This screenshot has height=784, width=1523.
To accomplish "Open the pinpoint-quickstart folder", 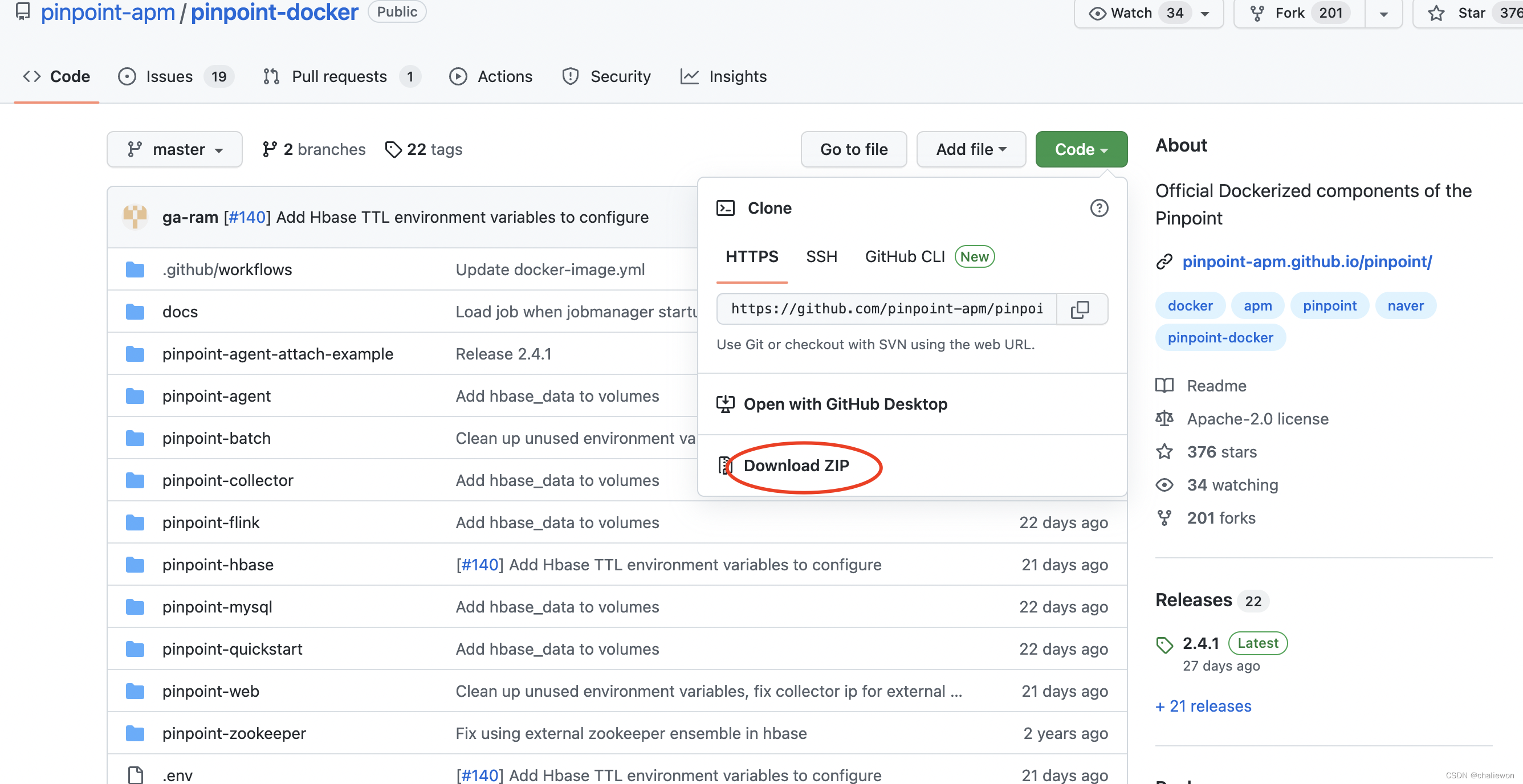I will (x=233, y=650).
